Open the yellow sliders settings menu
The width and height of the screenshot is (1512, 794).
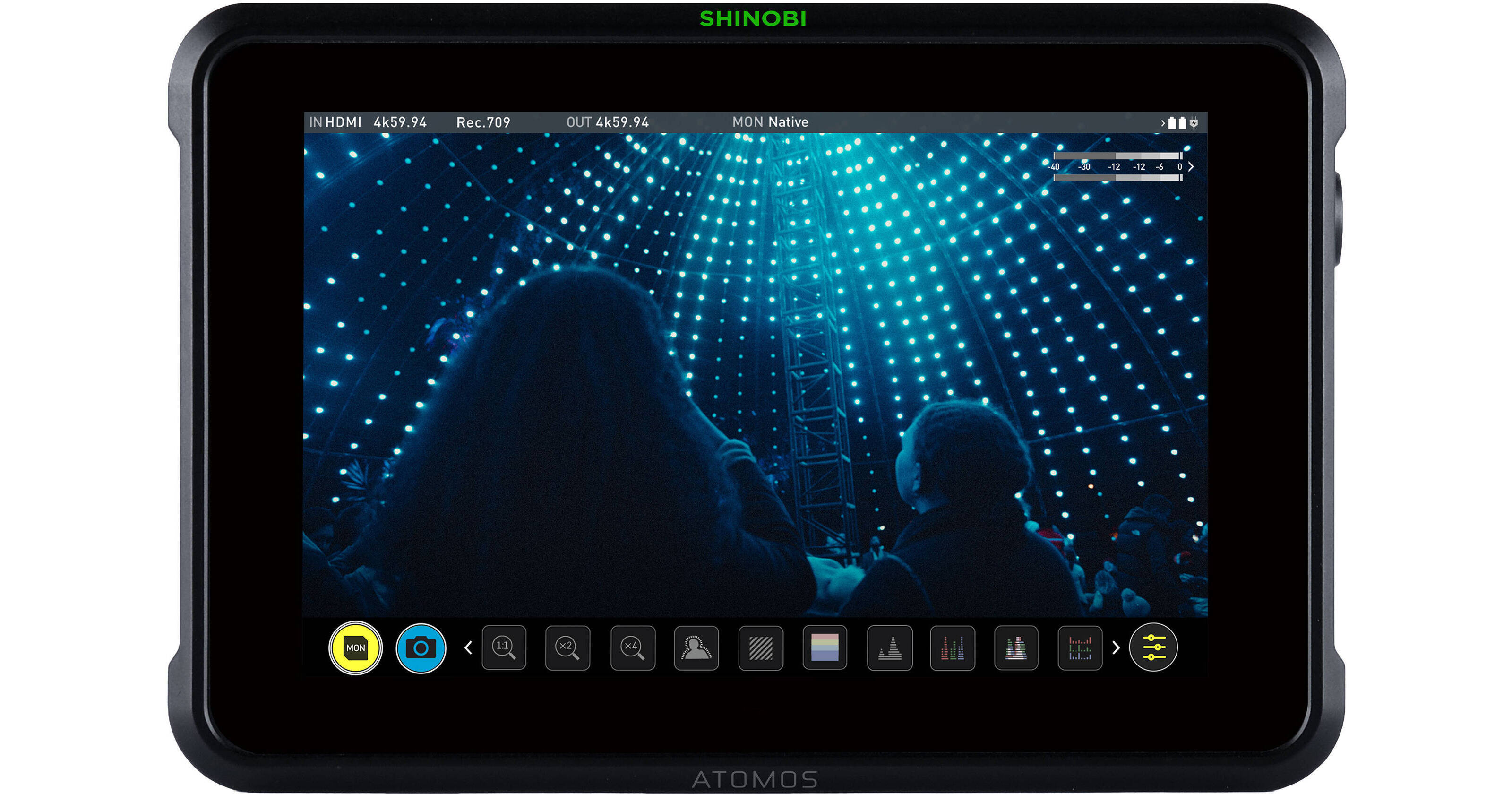pos(1153,647)
